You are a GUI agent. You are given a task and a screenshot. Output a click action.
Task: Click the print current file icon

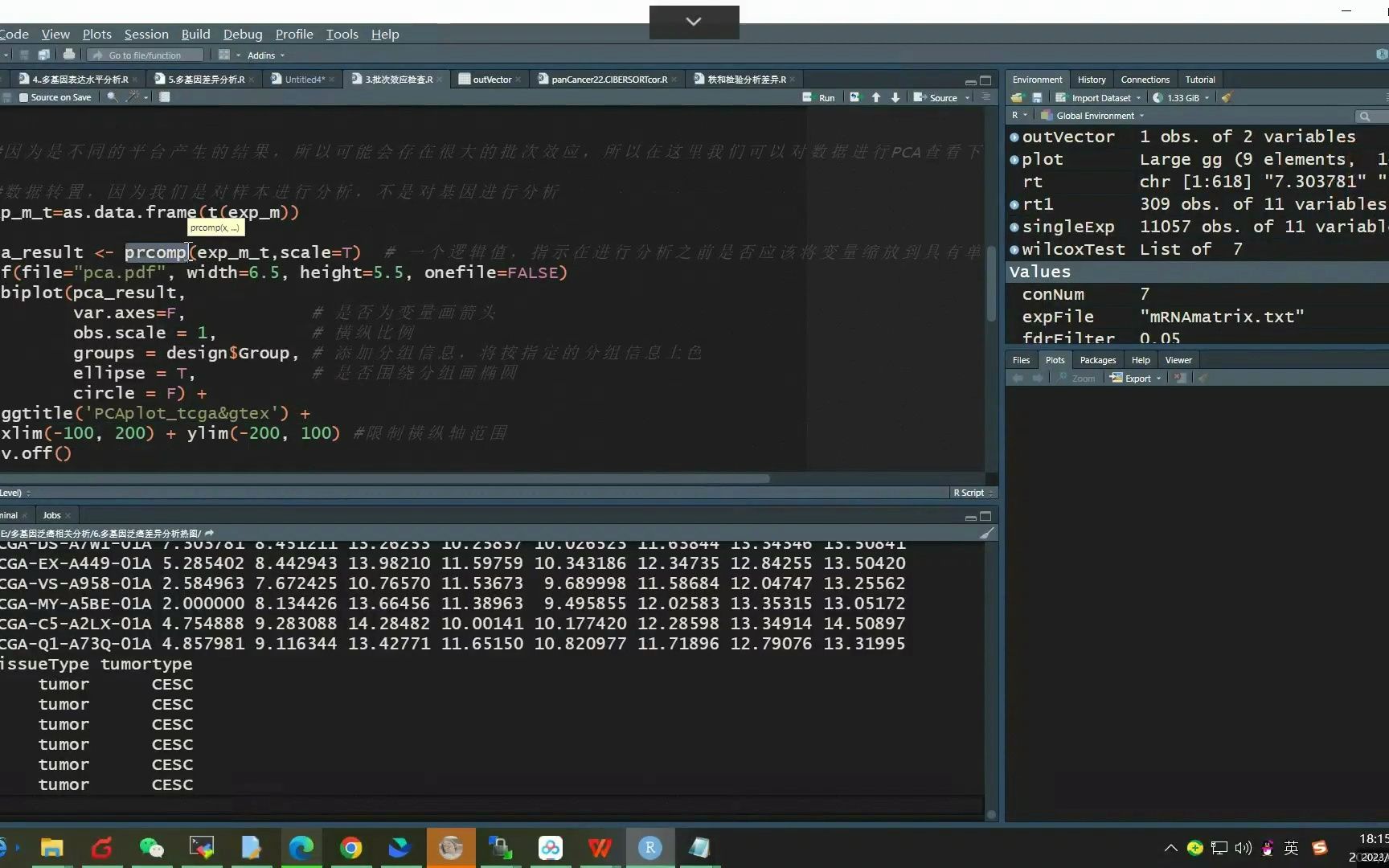pyautogui.click(x=69, y=55)
